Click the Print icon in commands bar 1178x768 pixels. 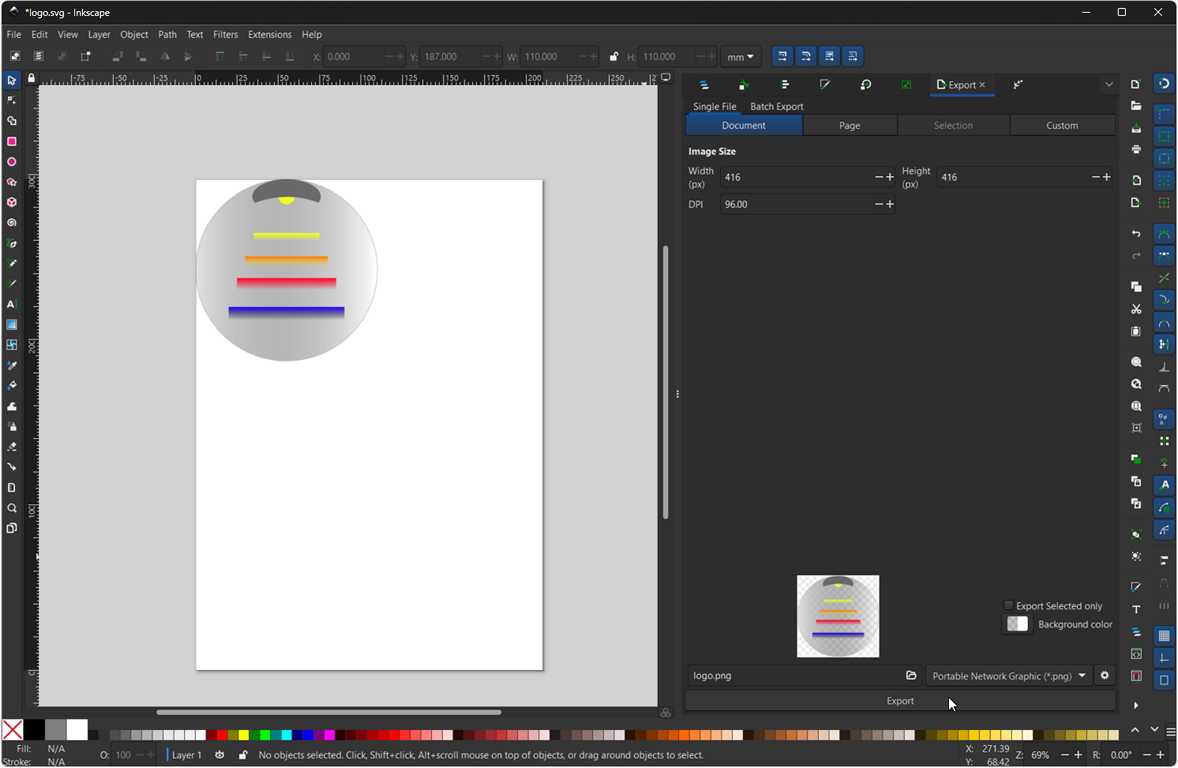pyautogui.click(x=1136, y=150)
